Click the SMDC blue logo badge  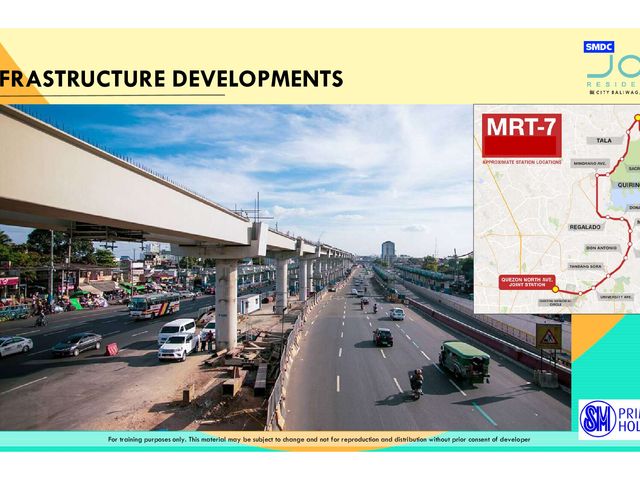coord(599,47)
